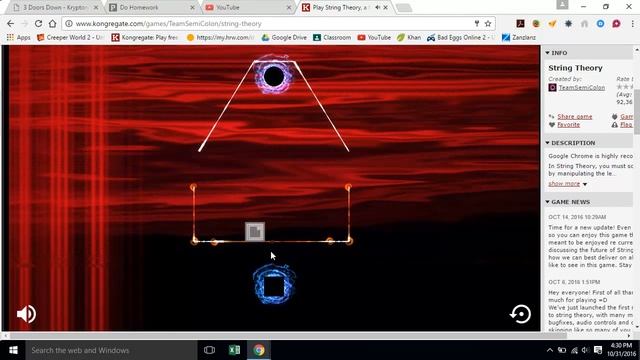Click the orange checkmark extension icon
This screenshot has width=640, height=360.
(552, 24)
